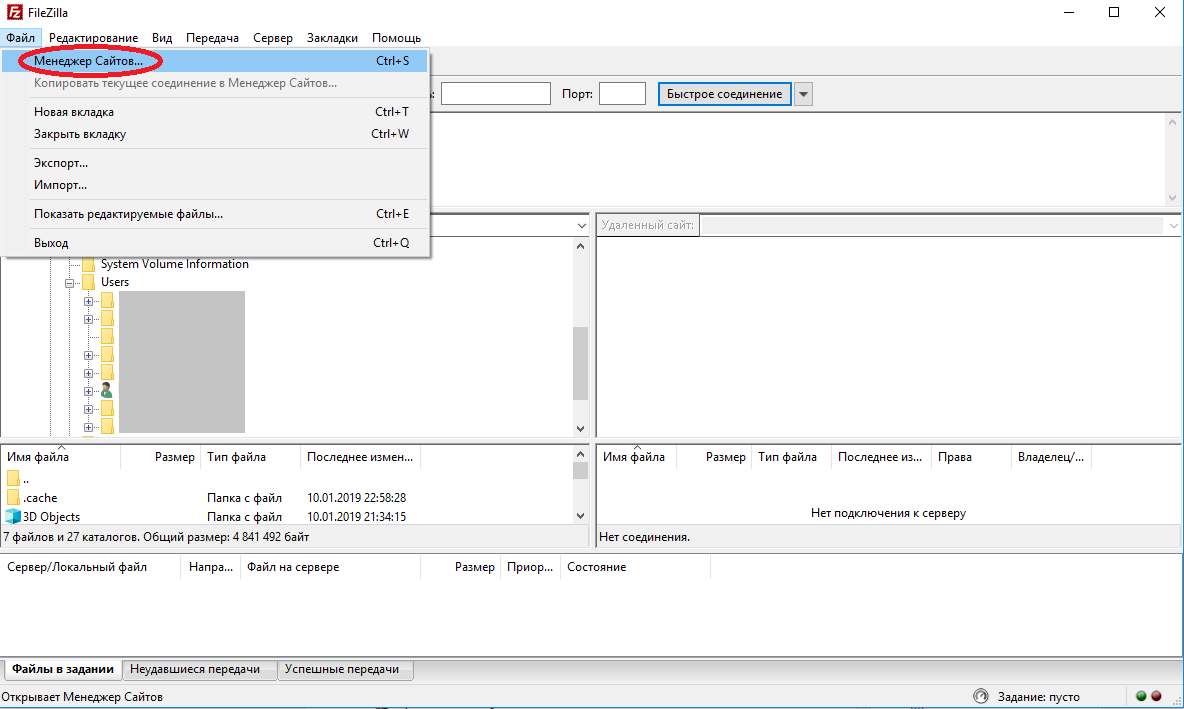The image size is (1184, 709).
Task: Click the red activity LED in status bar
Action: coord(1156,696)
